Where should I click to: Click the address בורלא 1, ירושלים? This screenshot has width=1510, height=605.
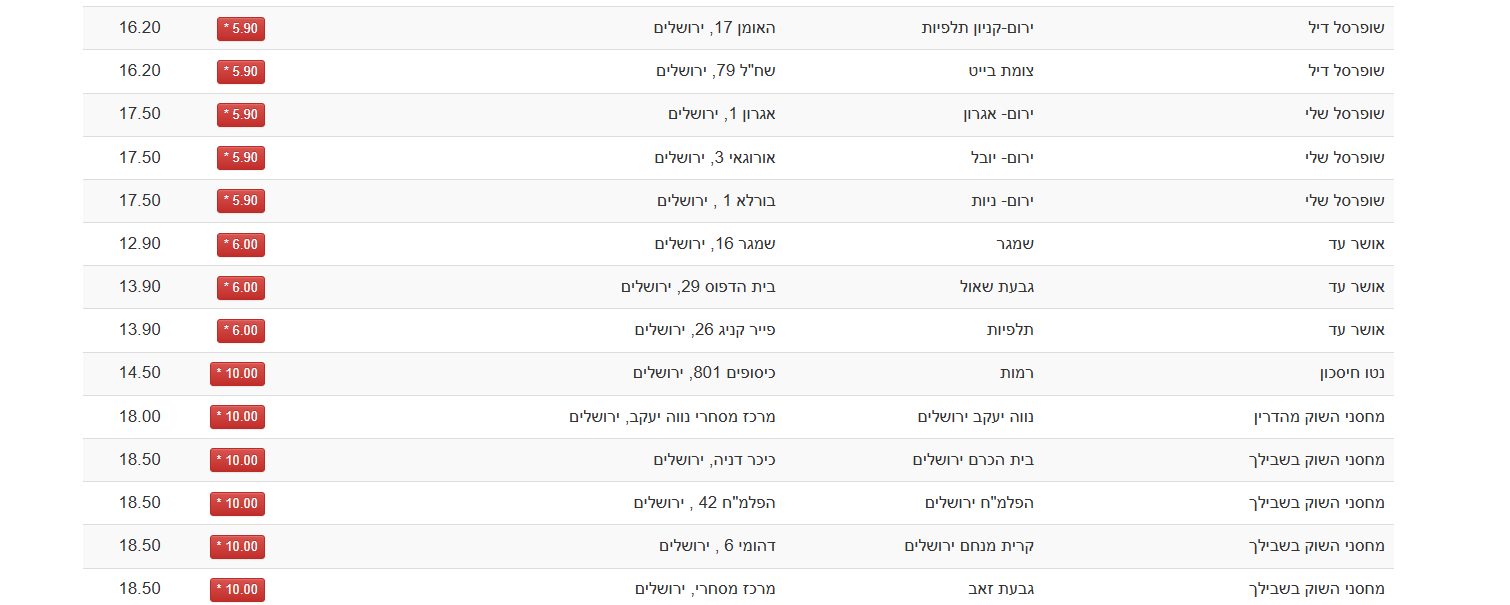[716, 201]
